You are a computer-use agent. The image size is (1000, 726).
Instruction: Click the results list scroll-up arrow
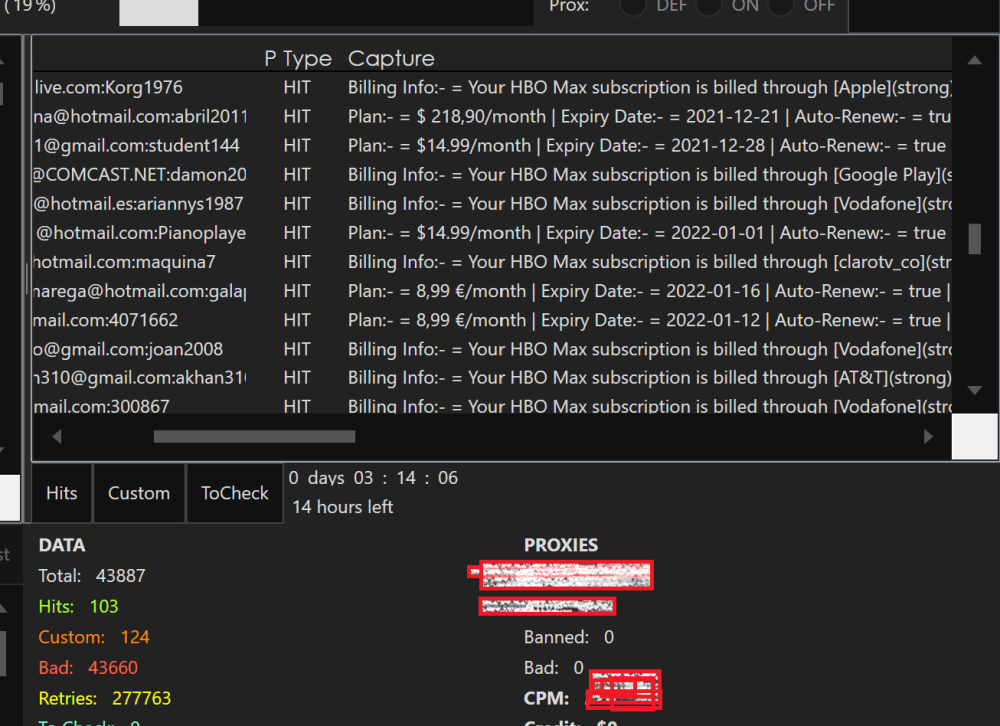[x=974, y=56]
